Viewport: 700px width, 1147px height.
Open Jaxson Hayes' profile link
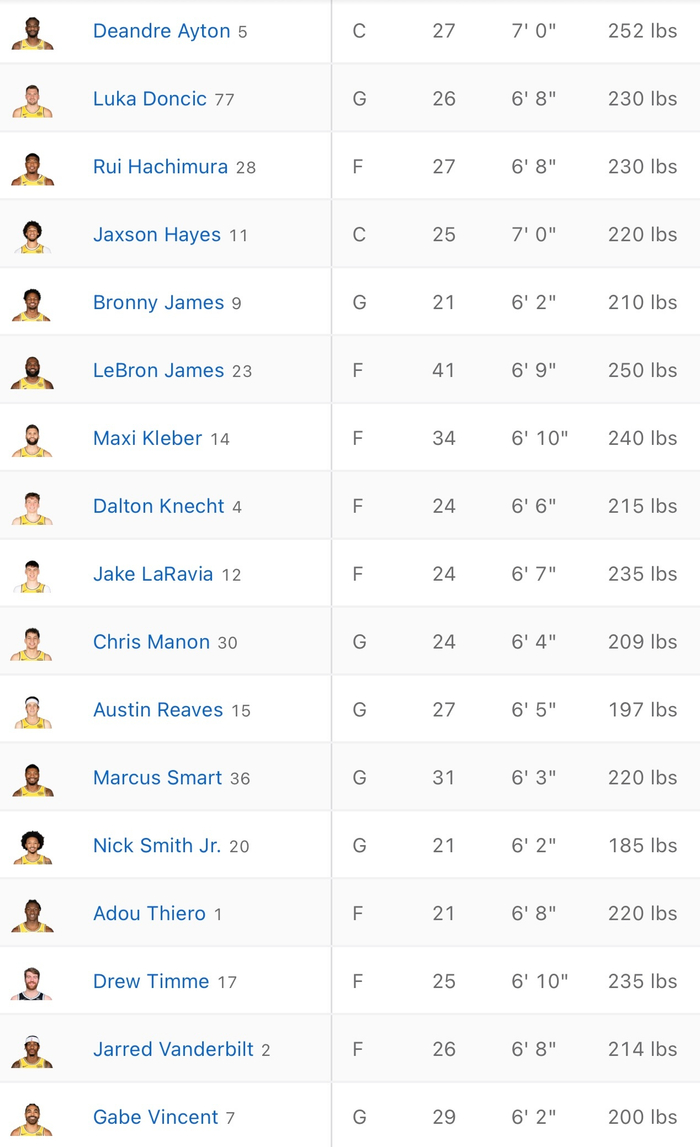156,235
